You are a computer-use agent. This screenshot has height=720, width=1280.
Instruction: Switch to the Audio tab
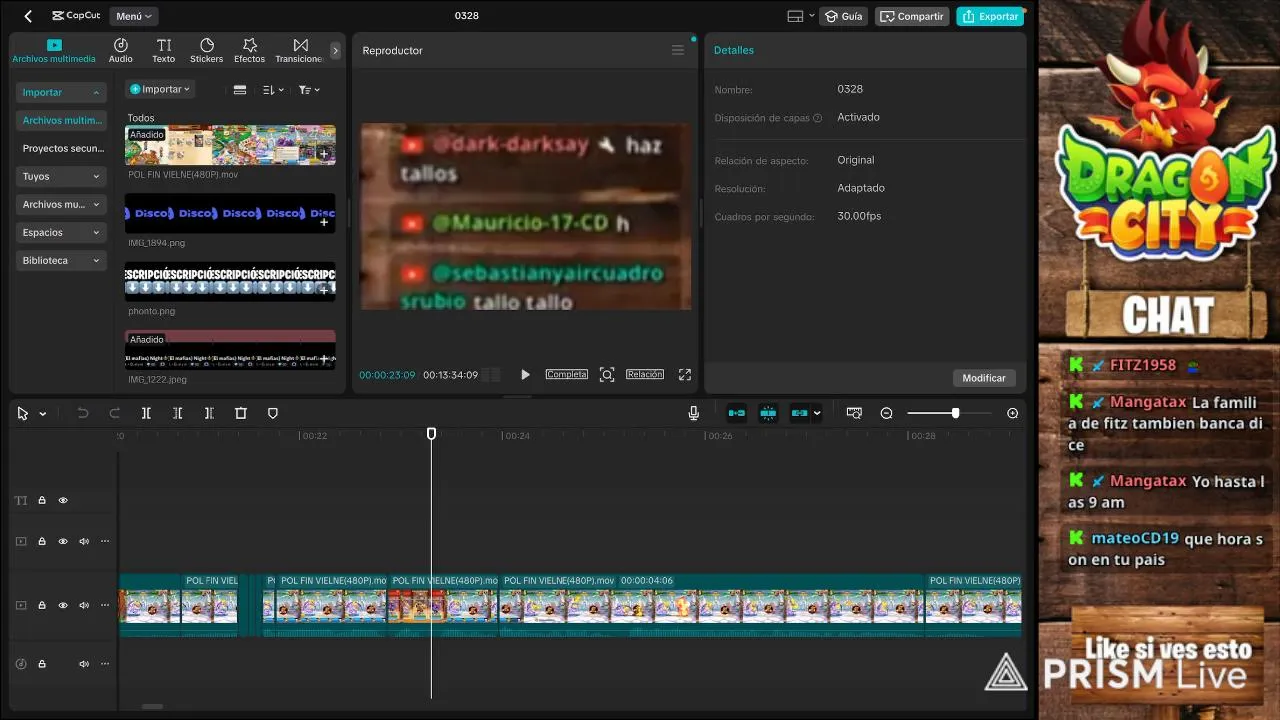pyautogui.click(x=121, y=51)
